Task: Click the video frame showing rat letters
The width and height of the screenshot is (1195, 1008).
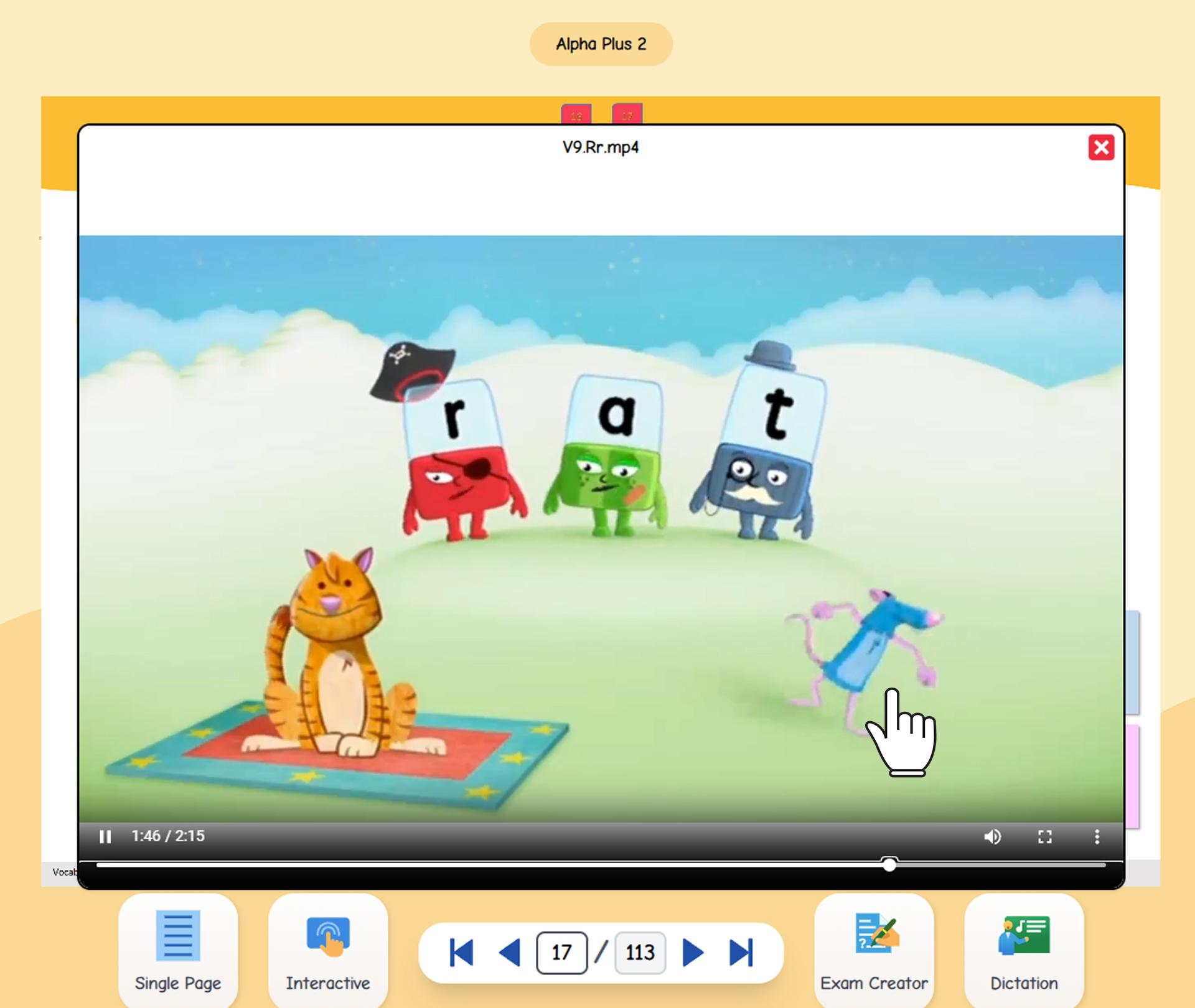Action: (601, 529)
